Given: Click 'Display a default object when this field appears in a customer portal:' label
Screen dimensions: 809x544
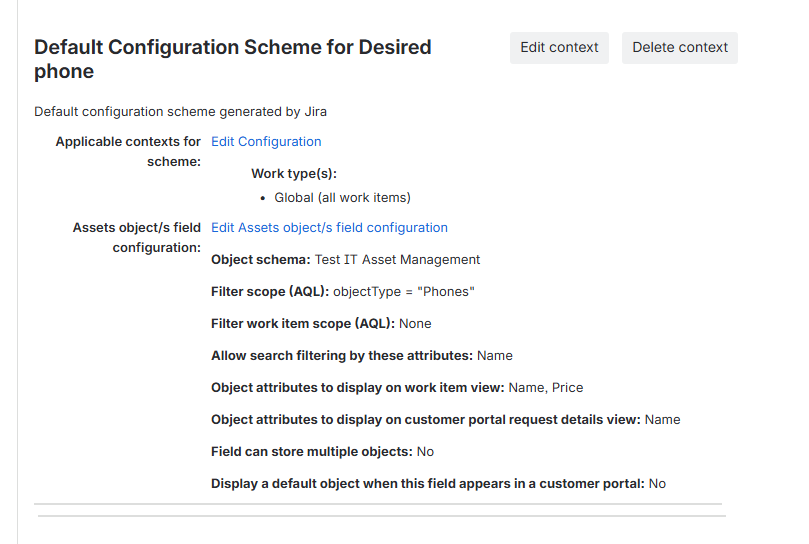Looking at the screenshot, I should point(428,484).
